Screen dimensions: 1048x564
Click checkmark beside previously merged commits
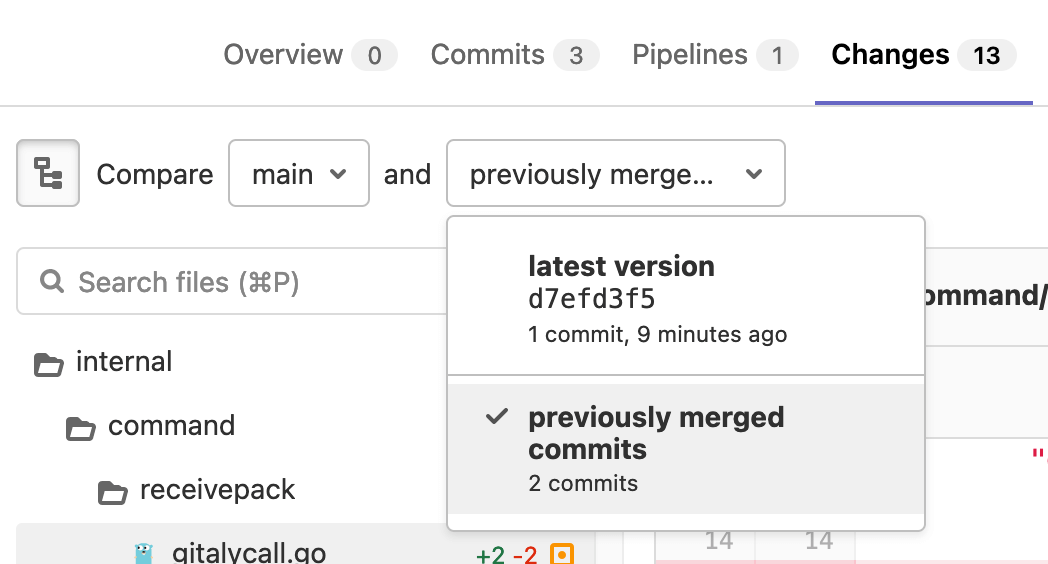(496, 417)
